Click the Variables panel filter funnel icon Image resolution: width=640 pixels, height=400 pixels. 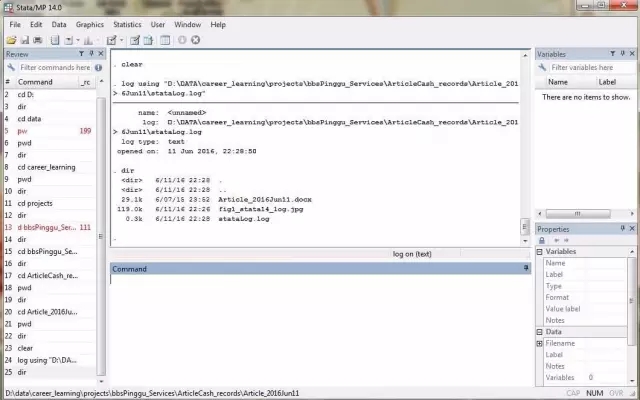pyautogui.click(x=613, y=53)
